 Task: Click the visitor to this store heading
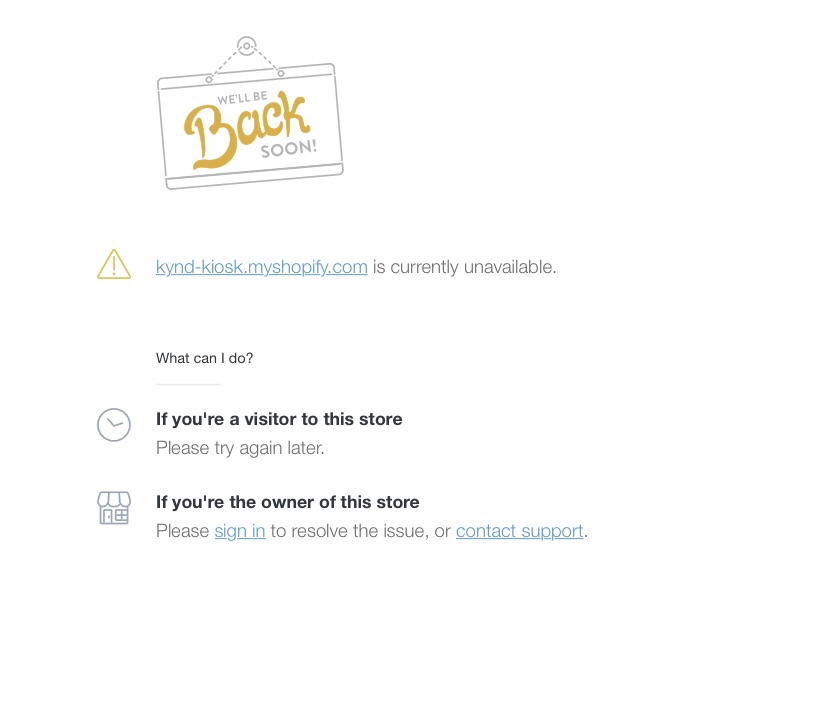click(279, 419)
